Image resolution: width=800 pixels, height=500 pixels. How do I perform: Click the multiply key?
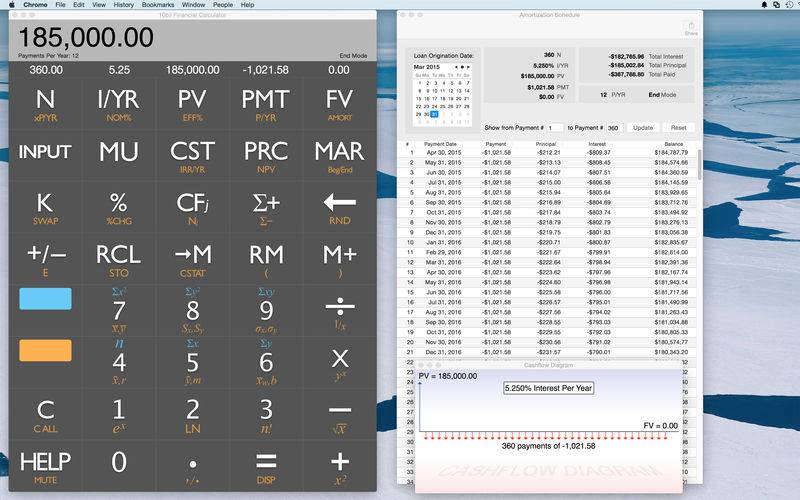(x=339, y=363)
